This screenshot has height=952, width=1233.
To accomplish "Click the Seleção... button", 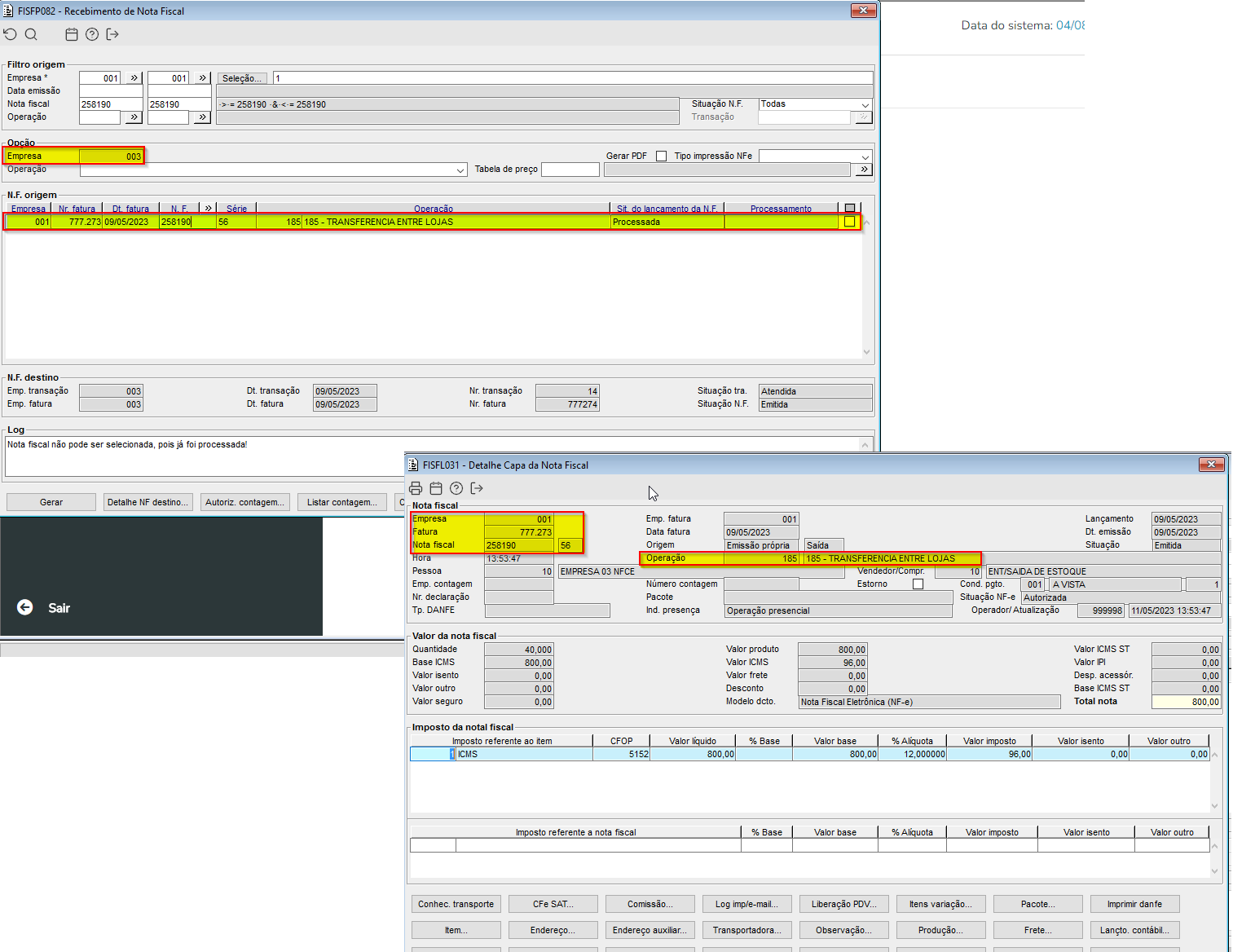I will [x=243, y=78].
